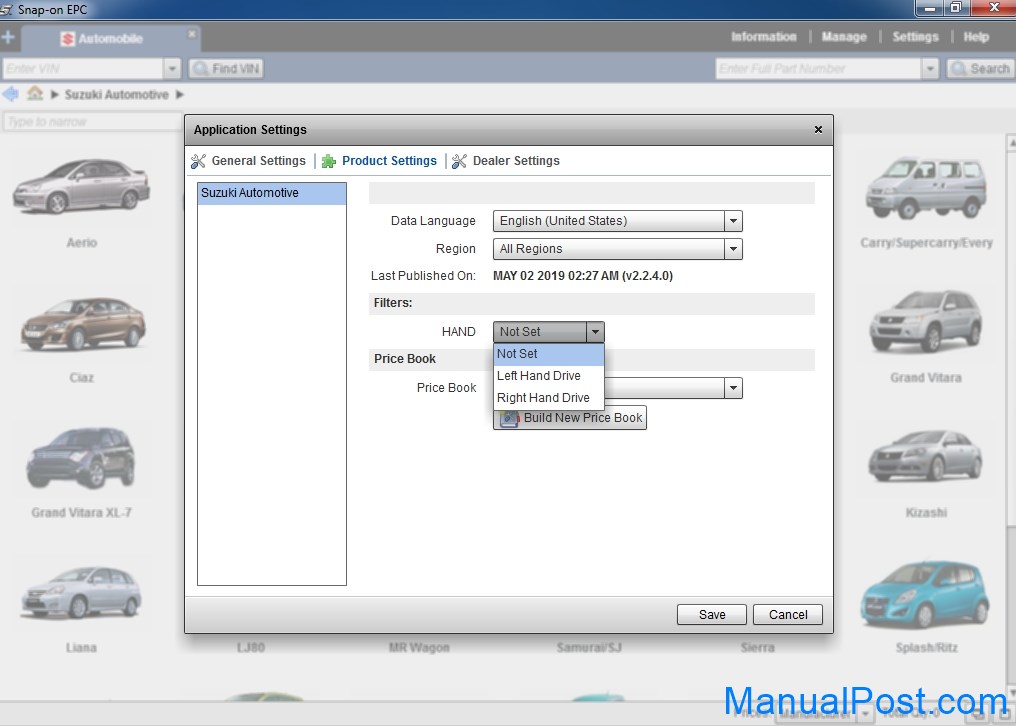The image size is (1016, 726).
Task: Select Not Set in HAND dropdown list
Action: (x=549, y=354)
